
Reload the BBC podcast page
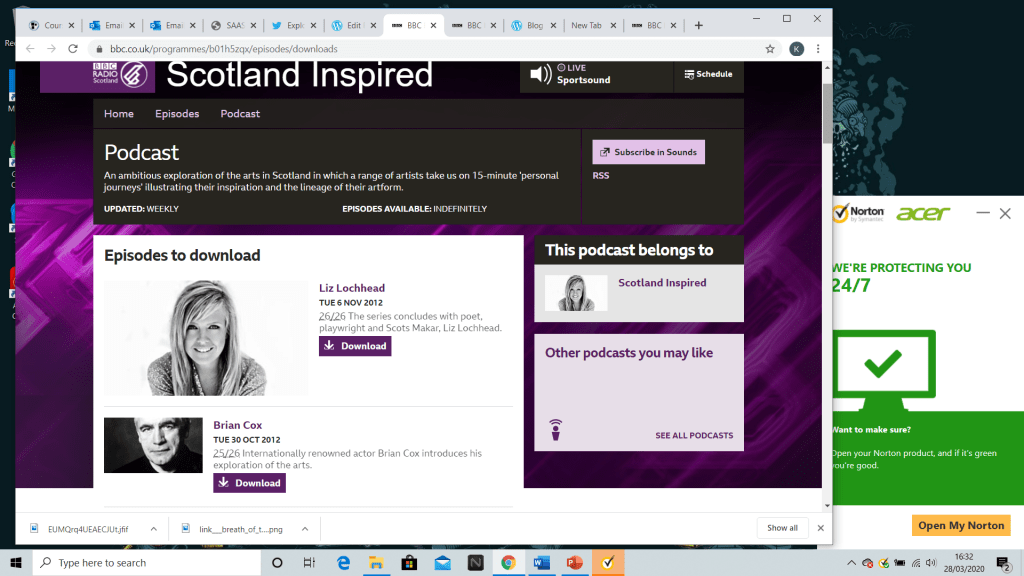[x=73, y=48]
